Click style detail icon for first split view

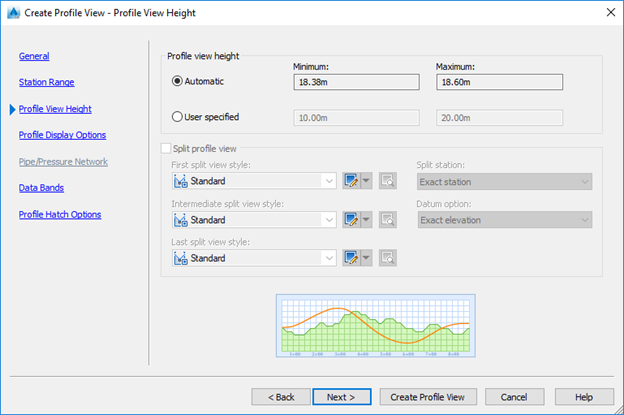(x=388, y=181)
